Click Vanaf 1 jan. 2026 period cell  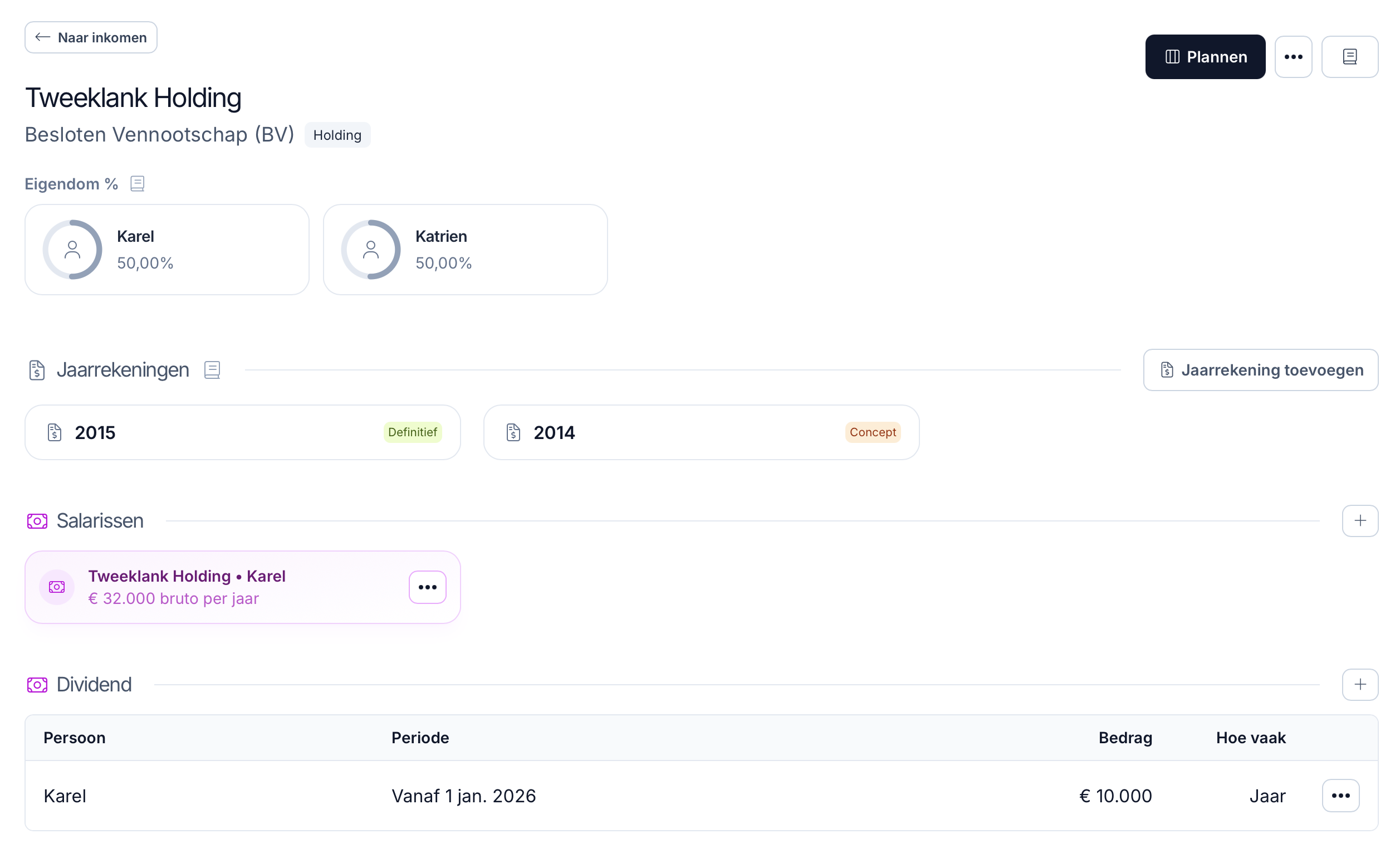pyautogui.click(x=464, y=796)
